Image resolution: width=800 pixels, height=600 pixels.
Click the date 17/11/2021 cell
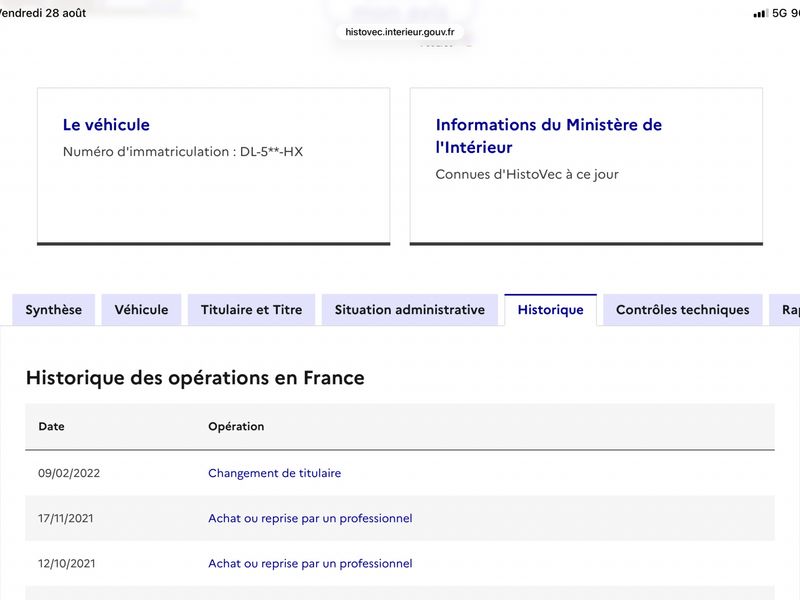coord(66,518)
